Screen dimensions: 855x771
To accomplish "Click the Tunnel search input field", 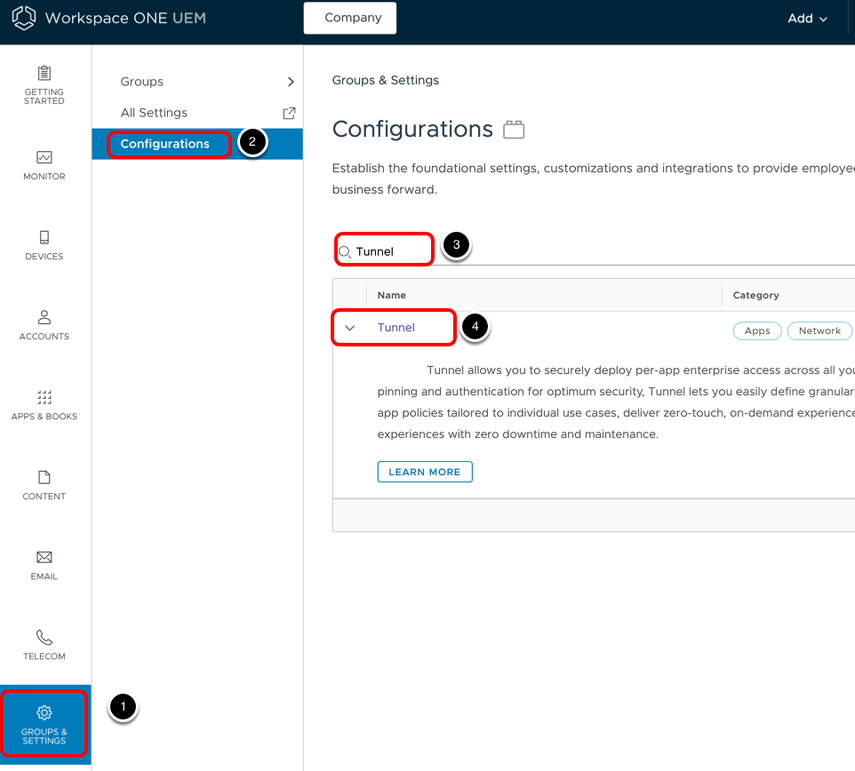I will (x=390, y=252).
